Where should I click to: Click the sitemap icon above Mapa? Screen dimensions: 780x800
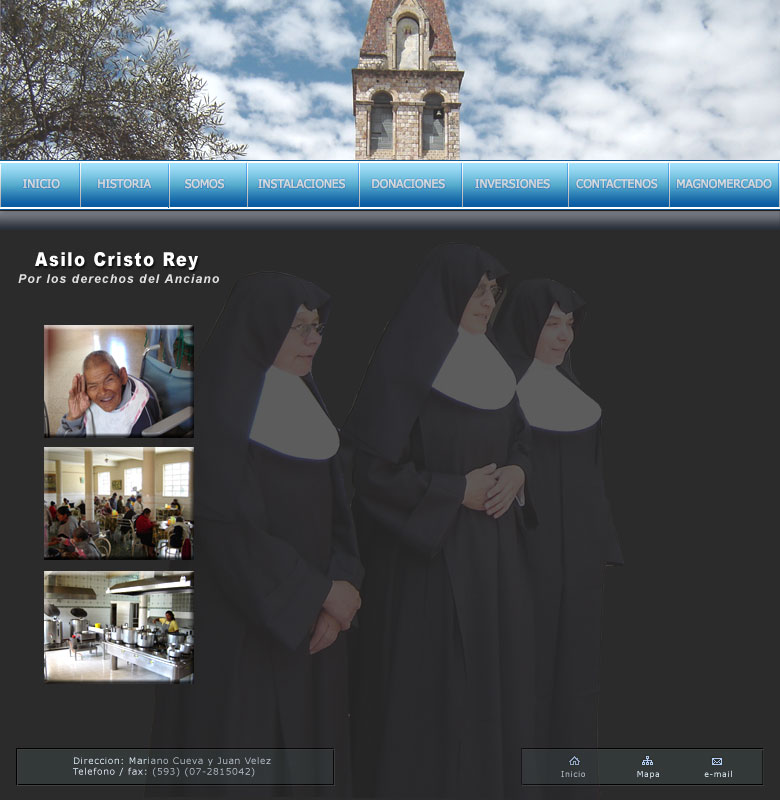pyautogui.click(x=647, y=761)
